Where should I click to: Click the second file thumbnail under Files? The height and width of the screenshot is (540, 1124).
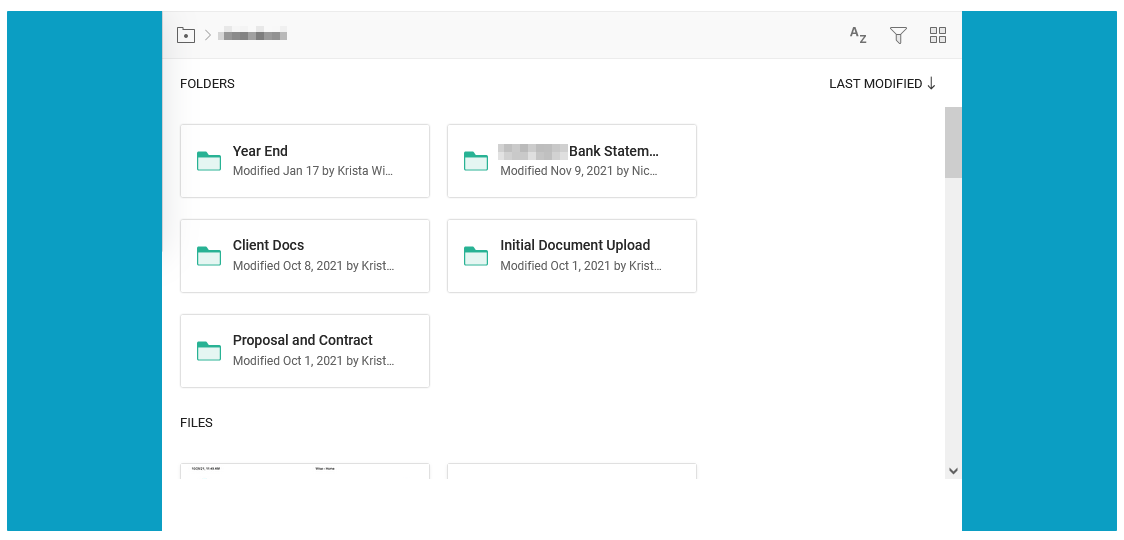click(x=571, y=471)
